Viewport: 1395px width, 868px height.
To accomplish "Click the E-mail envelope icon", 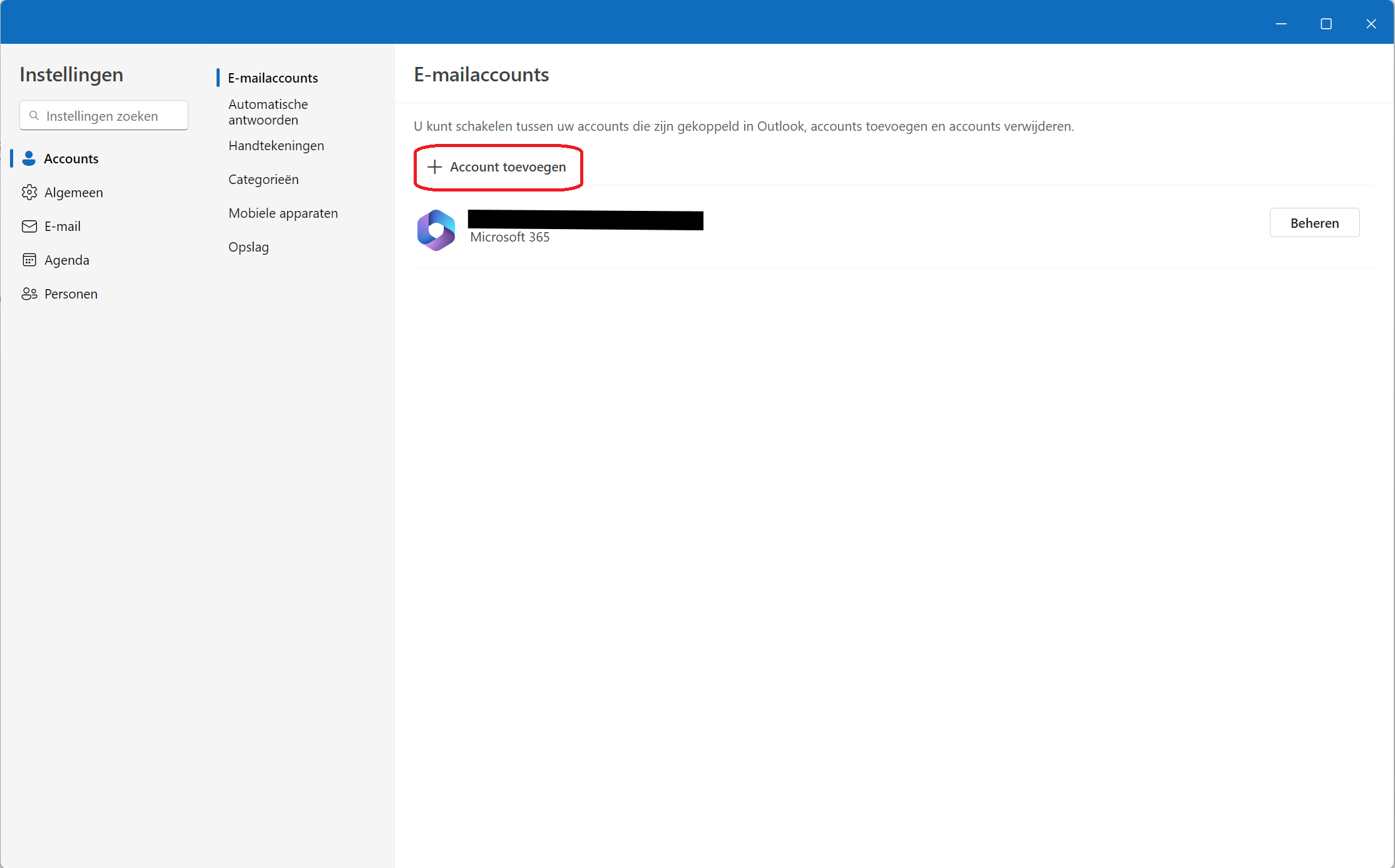I will (29, 226).
